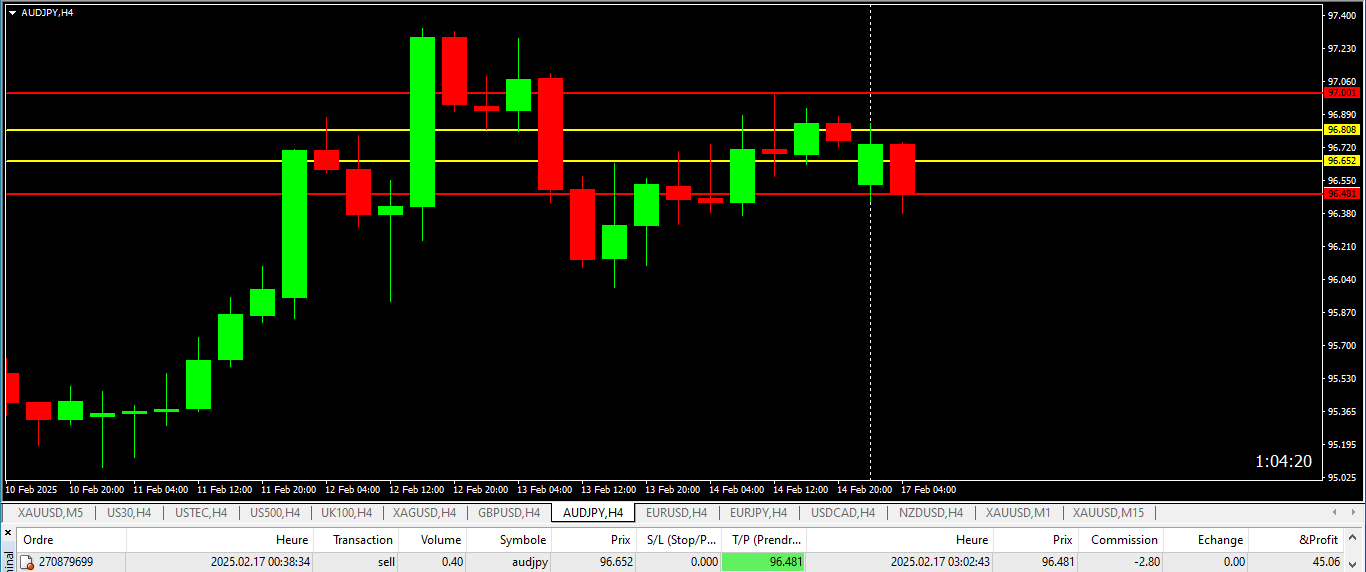
Task: Switch to the XAGUSD,H4 chart tab
Action: [424, 513]
